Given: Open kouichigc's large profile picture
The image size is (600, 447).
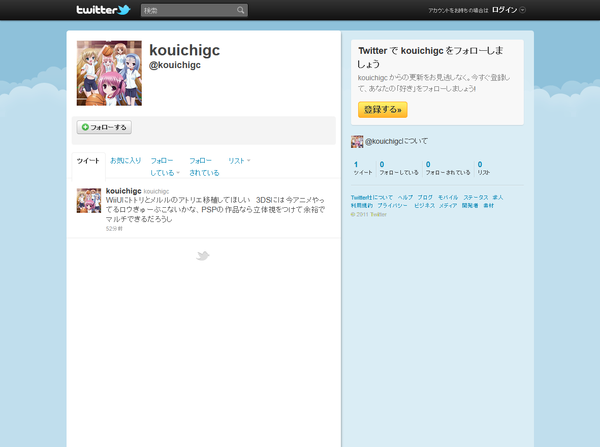Looking at the screenshot, I should click(x=109, y=73).
